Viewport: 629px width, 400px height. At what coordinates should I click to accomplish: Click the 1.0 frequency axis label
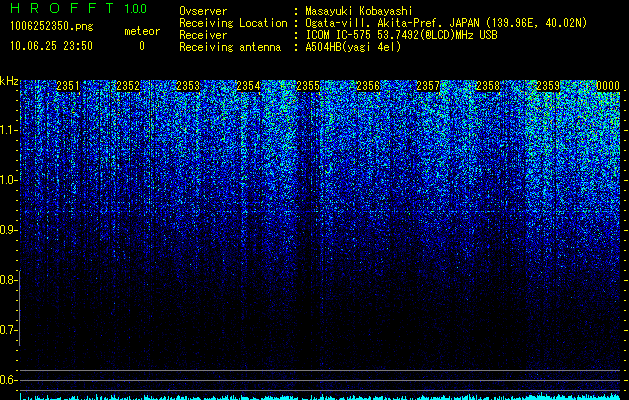point(8,181)
